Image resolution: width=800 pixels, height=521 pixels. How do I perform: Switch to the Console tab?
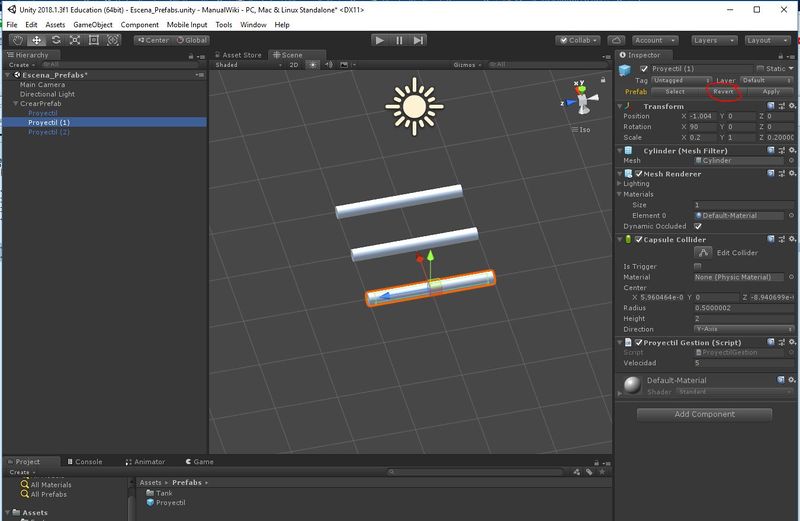(x=85, y=462)
